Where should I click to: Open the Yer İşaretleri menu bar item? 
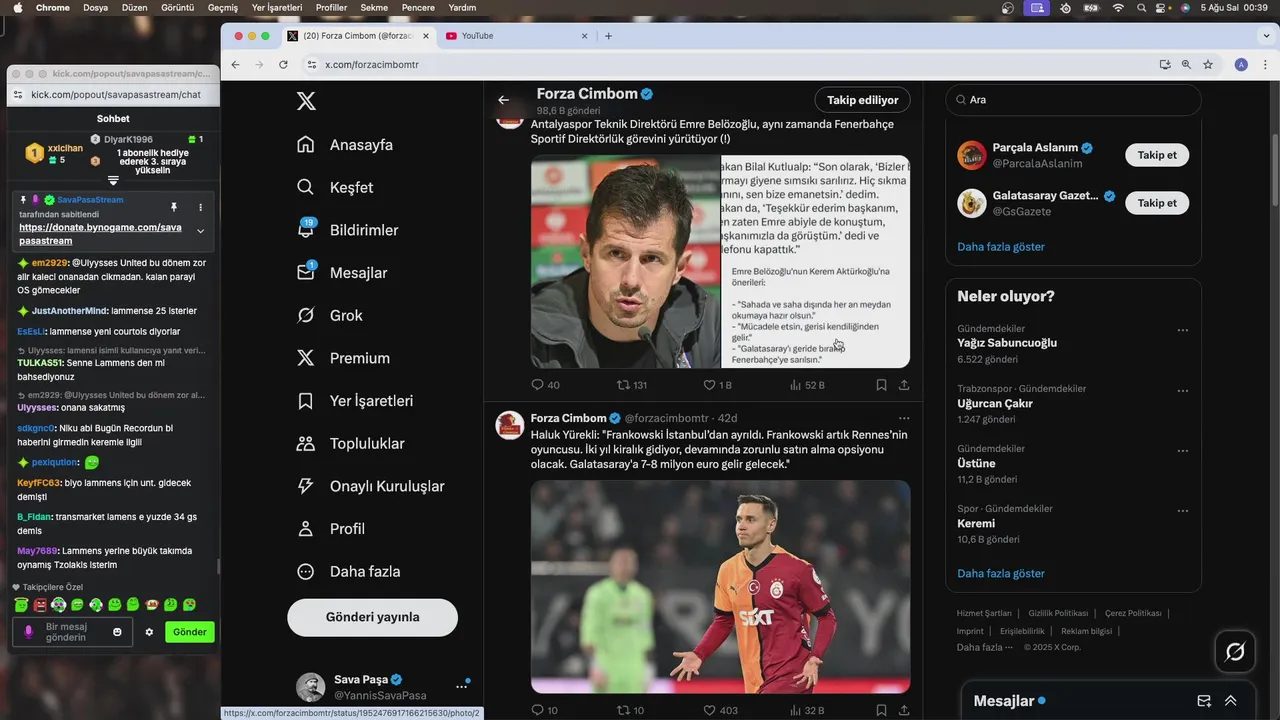pos(277,7)
